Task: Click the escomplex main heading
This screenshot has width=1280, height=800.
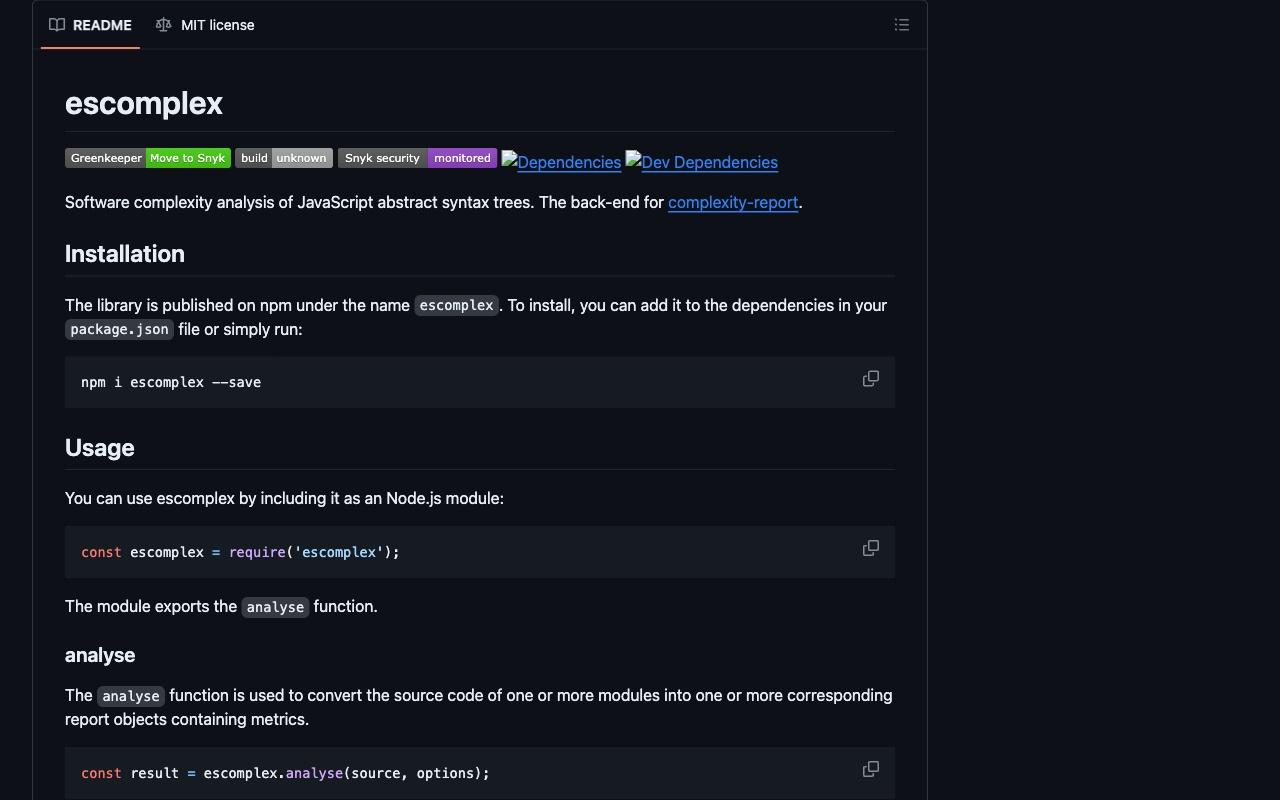Action: click(x=144, y=103)
